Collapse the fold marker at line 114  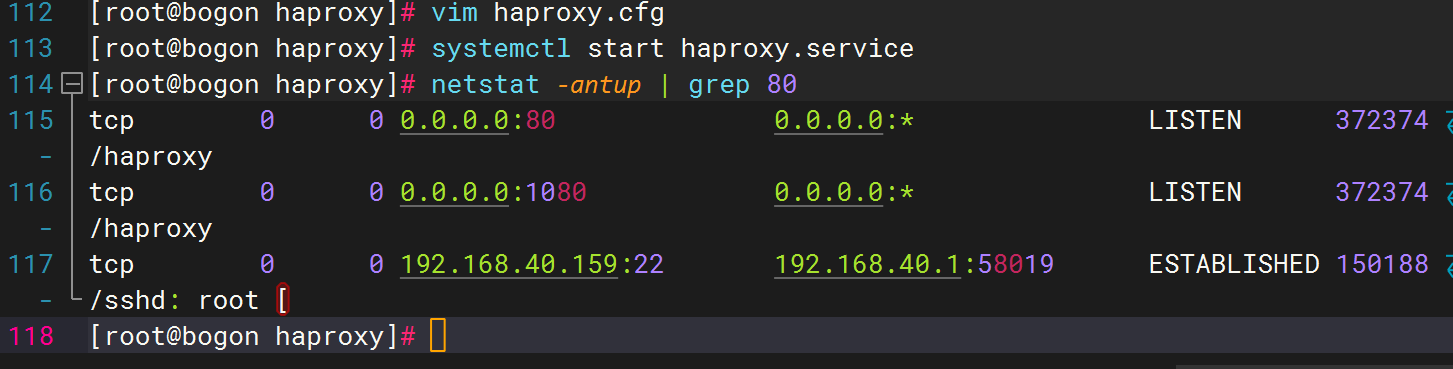click(x=71, y=85)
